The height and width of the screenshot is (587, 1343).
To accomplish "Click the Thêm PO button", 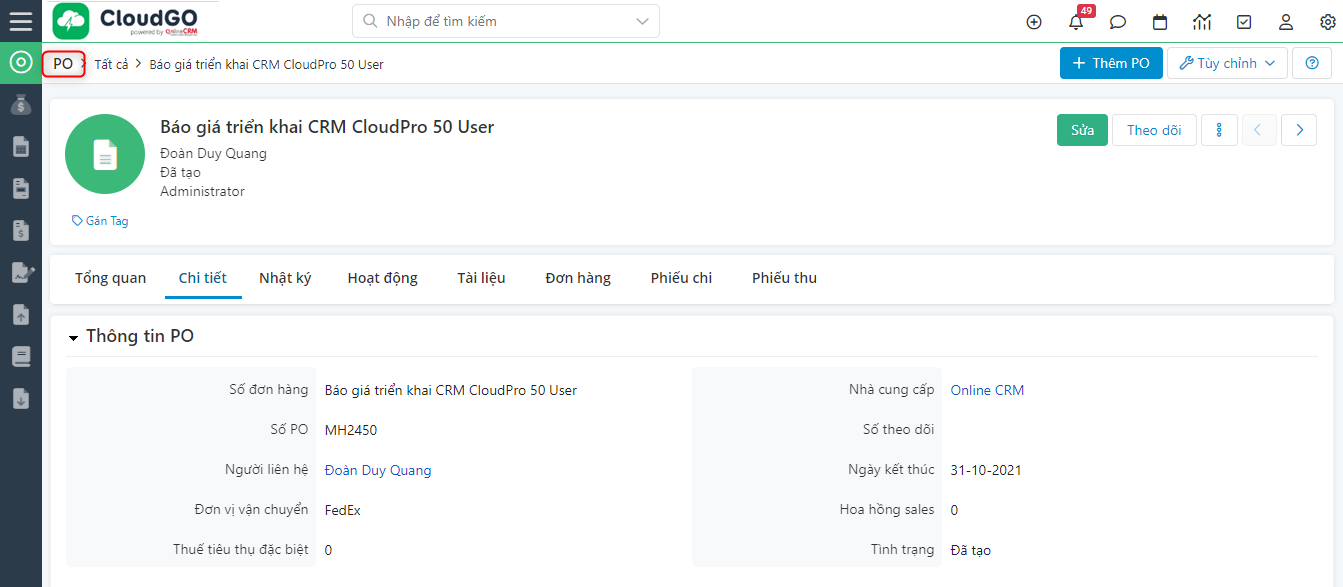I will click(x=1111, y=63).
